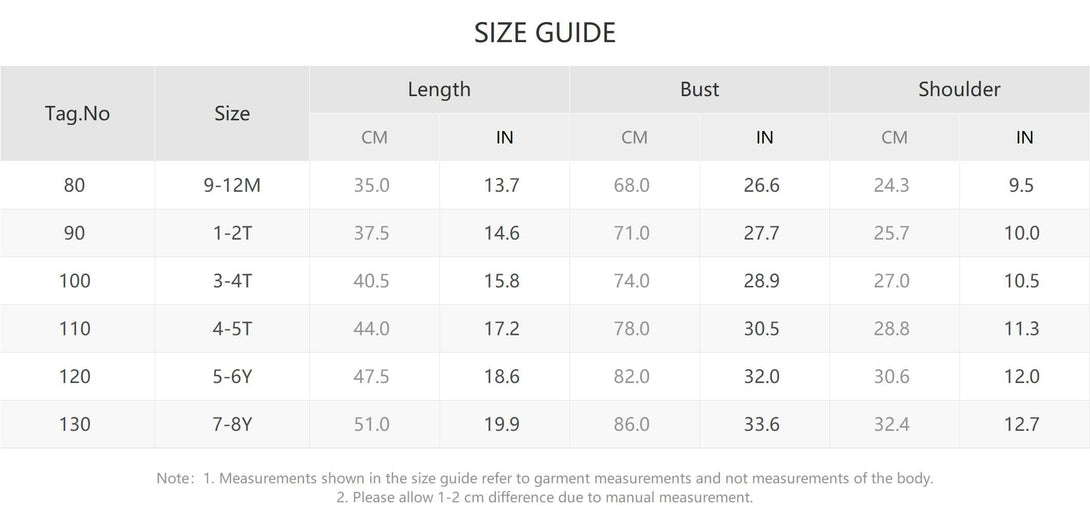Click the 17.2 length inches value
The height and width of the screenshot is (528, 1090).
502,329
